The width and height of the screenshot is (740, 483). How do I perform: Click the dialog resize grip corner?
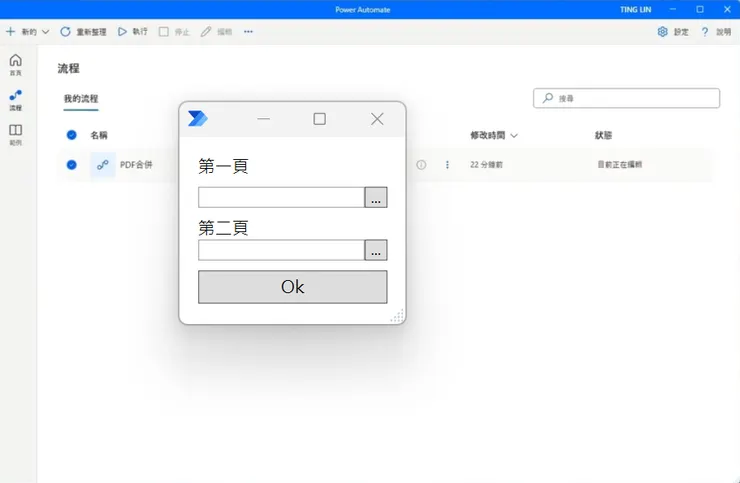[397, 316]
